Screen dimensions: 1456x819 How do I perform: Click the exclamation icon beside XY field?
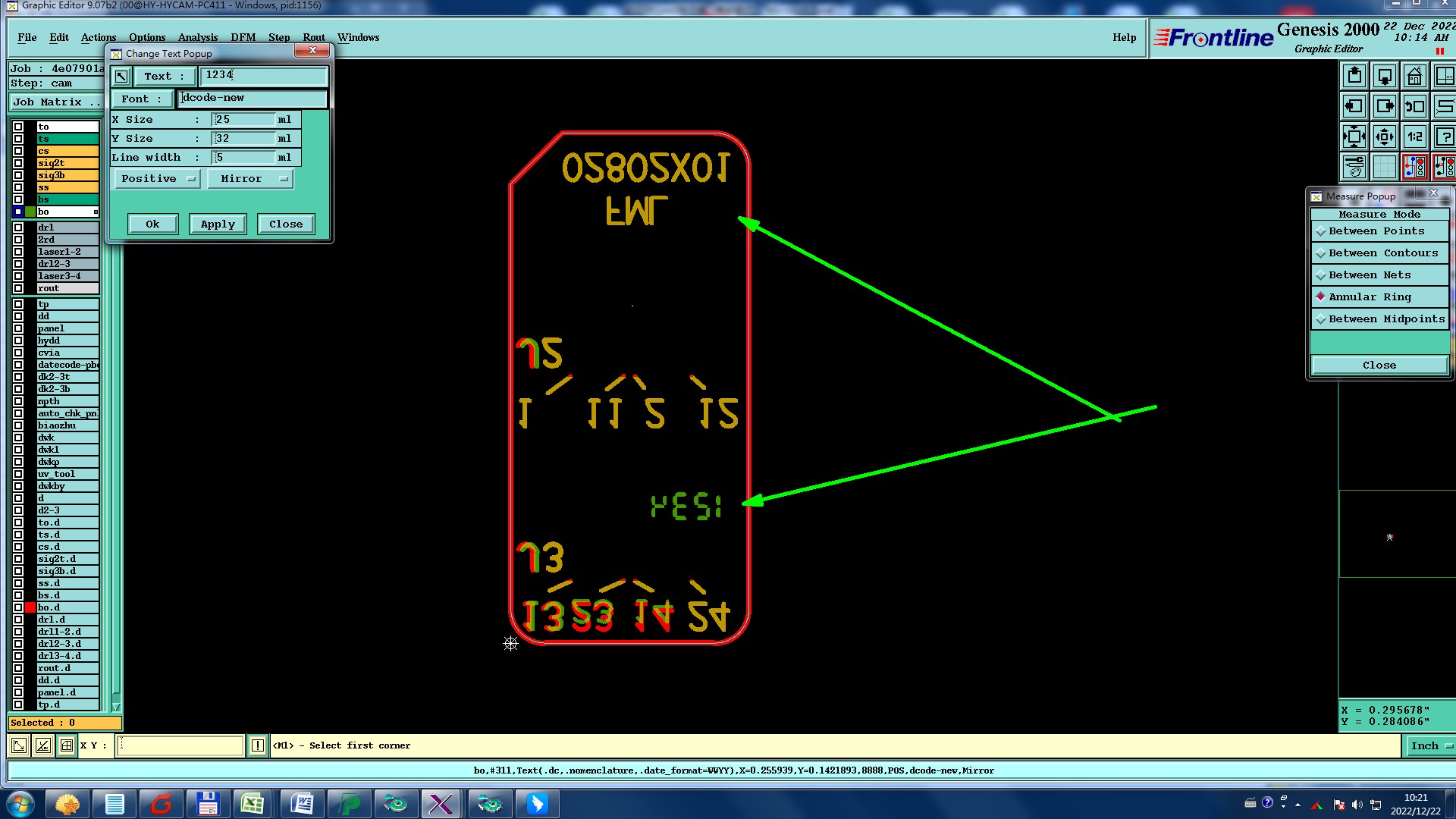point(257,745)
